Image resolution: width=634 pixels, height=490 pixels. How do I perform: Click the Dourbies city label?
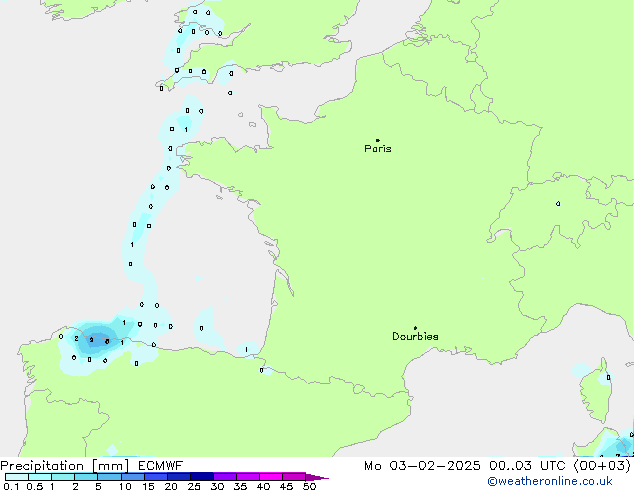tap(415, 336)
